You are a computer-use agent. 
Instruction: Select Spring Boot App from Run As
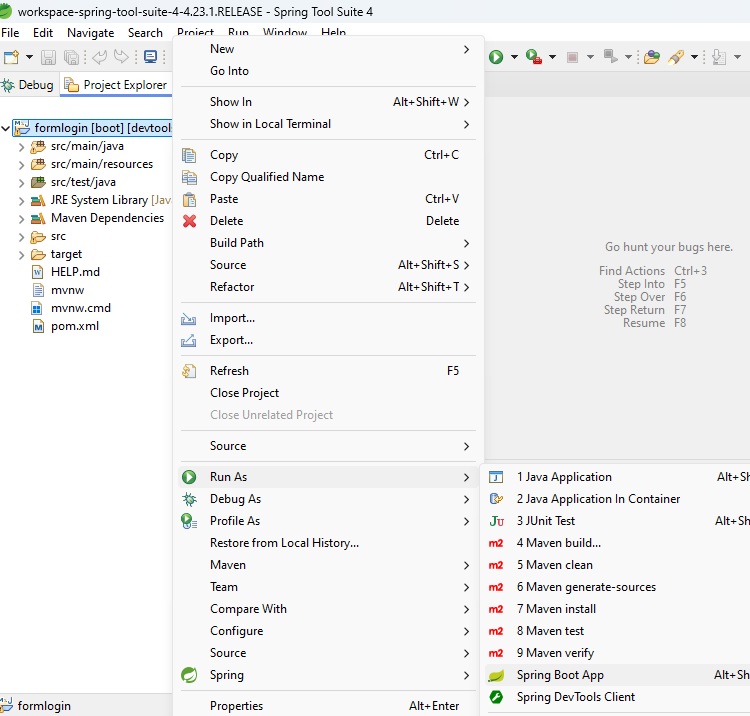coord(560,675)
